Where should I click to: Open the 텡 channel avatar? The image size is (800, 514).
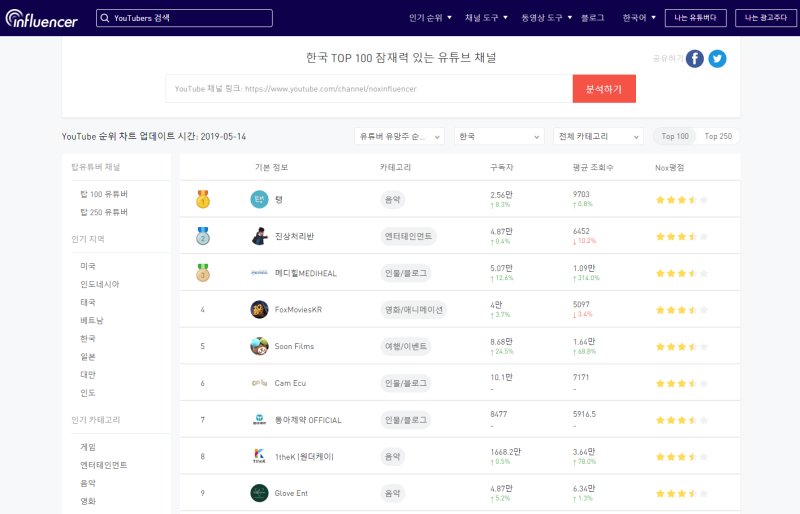tap(259, 199)
